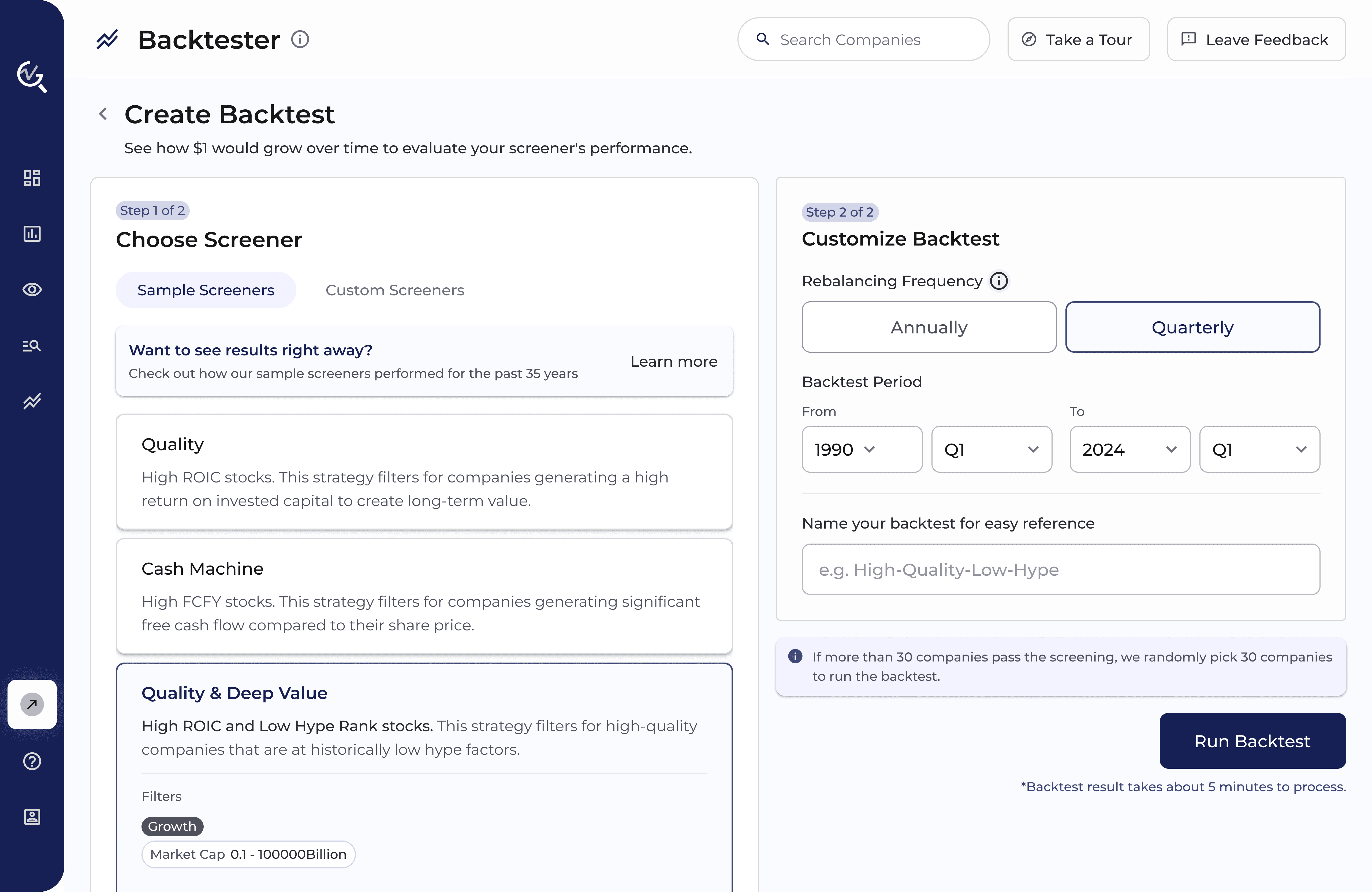Click the Run Backtest button
Screen dimensions: 1372x892
[x=1252, y=741]
